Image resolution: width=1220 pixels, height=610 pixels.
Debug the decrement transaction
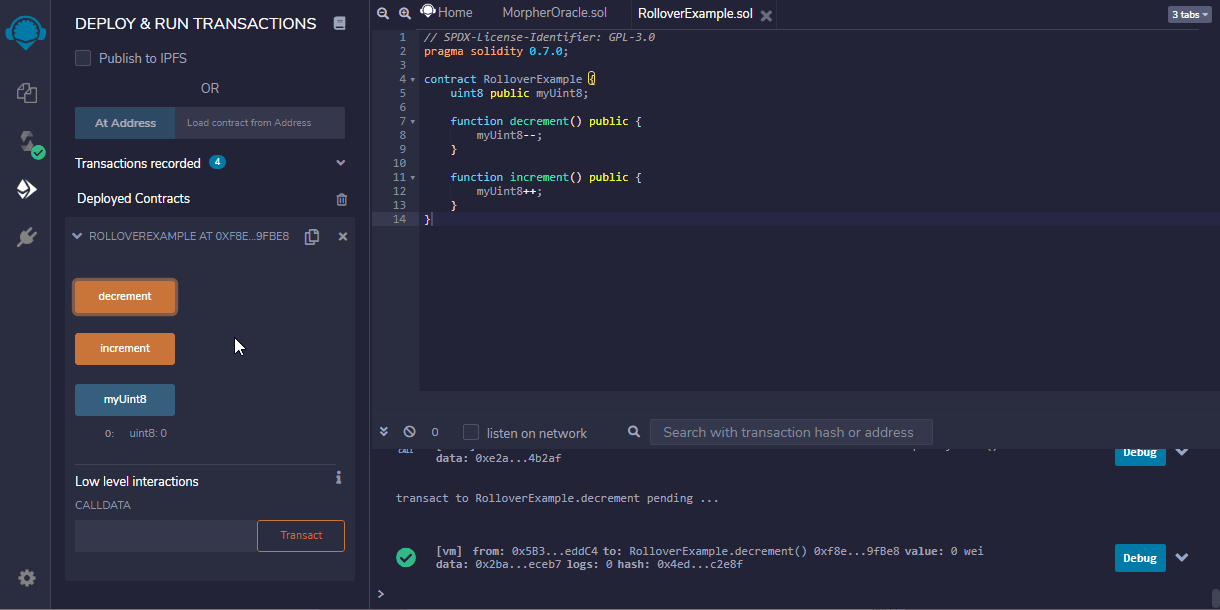coord(1140,558)
